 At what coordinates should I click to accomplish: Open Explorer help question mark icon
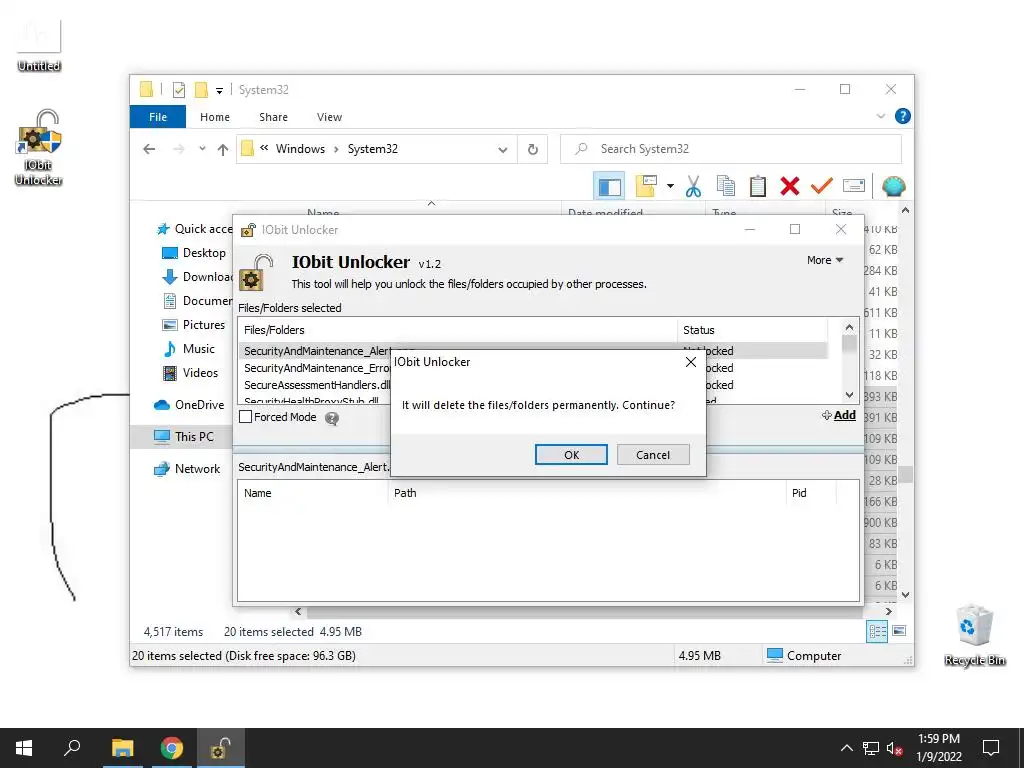[x=903, y=116]
